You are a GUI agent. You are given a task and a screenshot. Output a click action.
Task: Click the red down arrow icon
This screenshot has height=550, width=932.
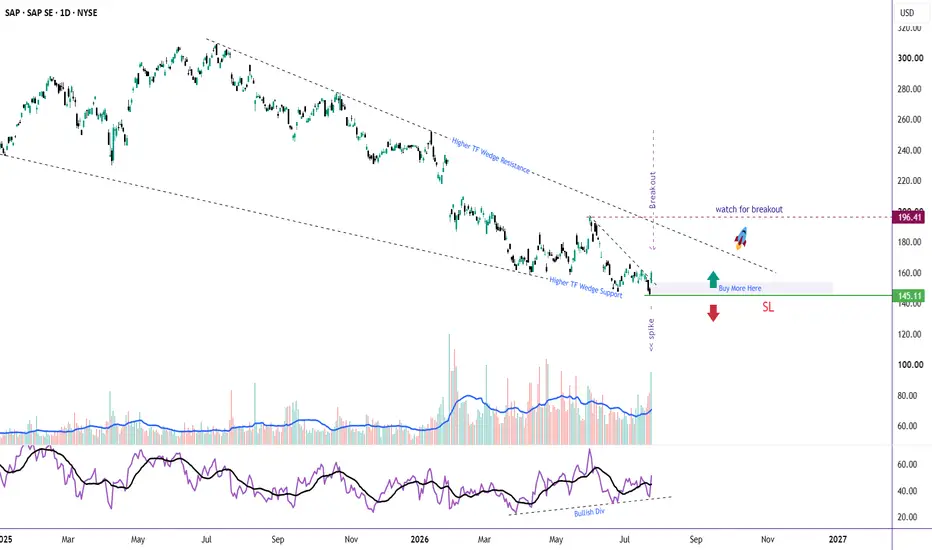click(713, 313)
